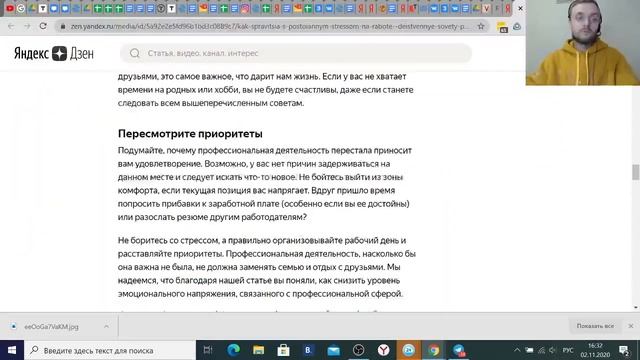
Task: Reload the page with refresh icon
Action: pos(43,26)
